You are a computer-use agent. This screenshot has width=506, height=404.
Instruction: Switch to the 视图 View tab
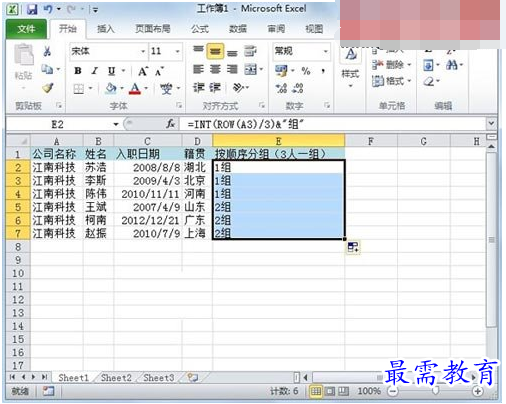[x=314, y=29]
